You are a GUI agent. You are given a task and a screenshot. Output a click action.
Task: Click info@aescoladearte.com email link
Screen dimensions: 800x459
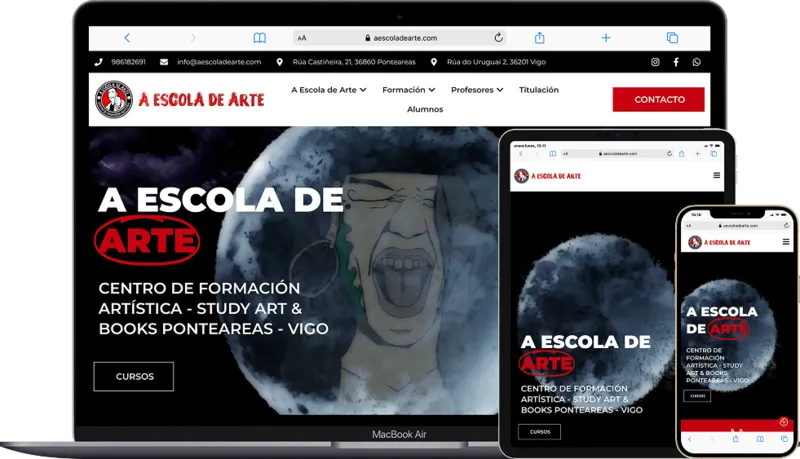219,62
